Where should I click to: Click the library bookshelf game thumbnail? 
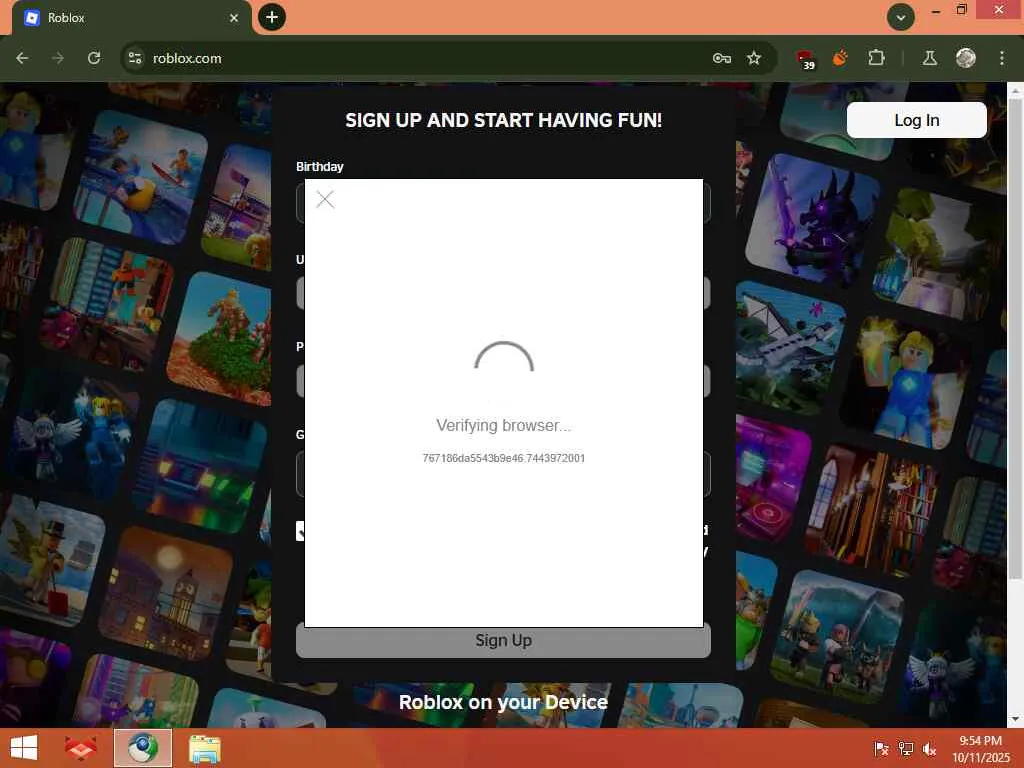(872, 510)
